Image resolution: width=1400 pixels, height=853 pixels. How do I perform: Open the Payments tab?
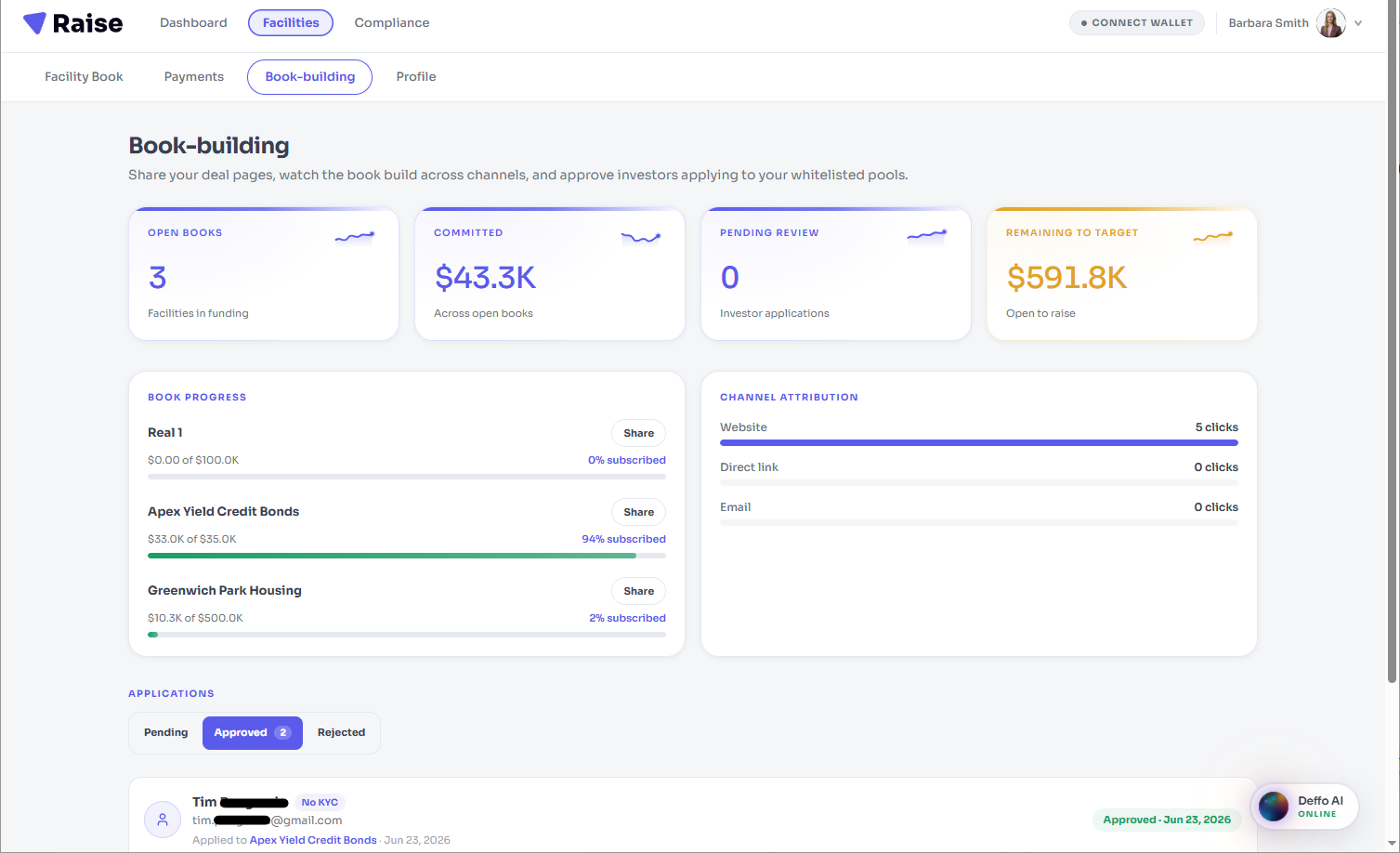tap(194, 77)
